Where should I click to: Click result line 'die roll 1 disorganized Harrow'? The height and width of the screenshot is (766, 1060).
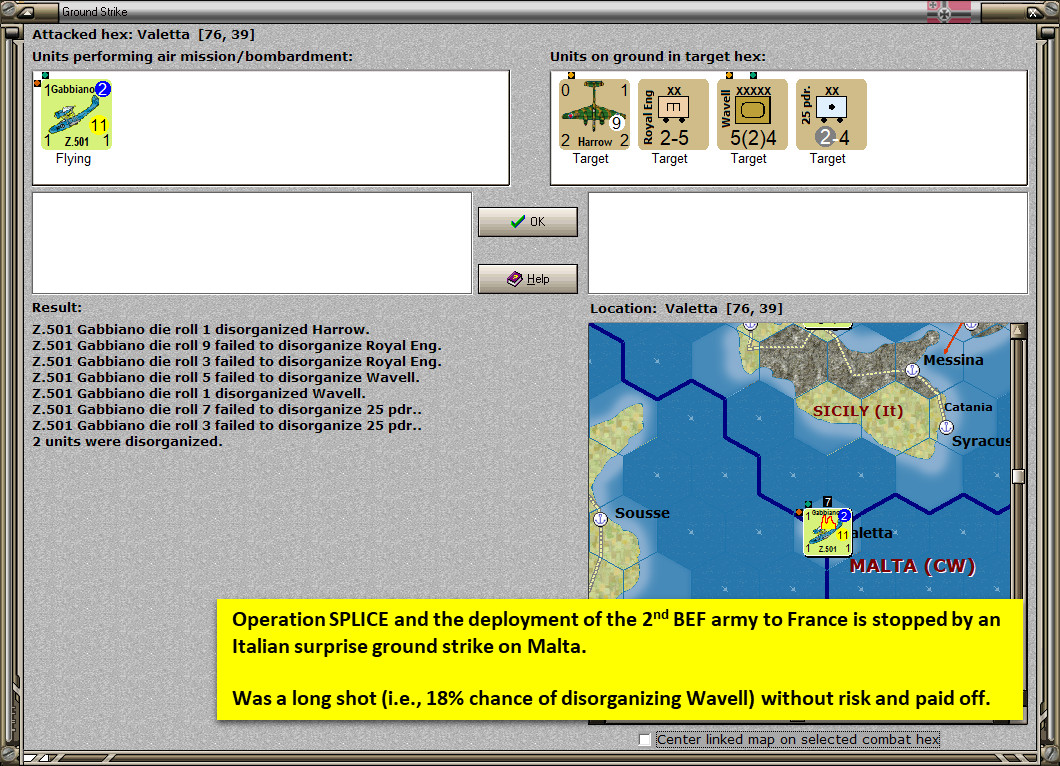click(201, 329)
